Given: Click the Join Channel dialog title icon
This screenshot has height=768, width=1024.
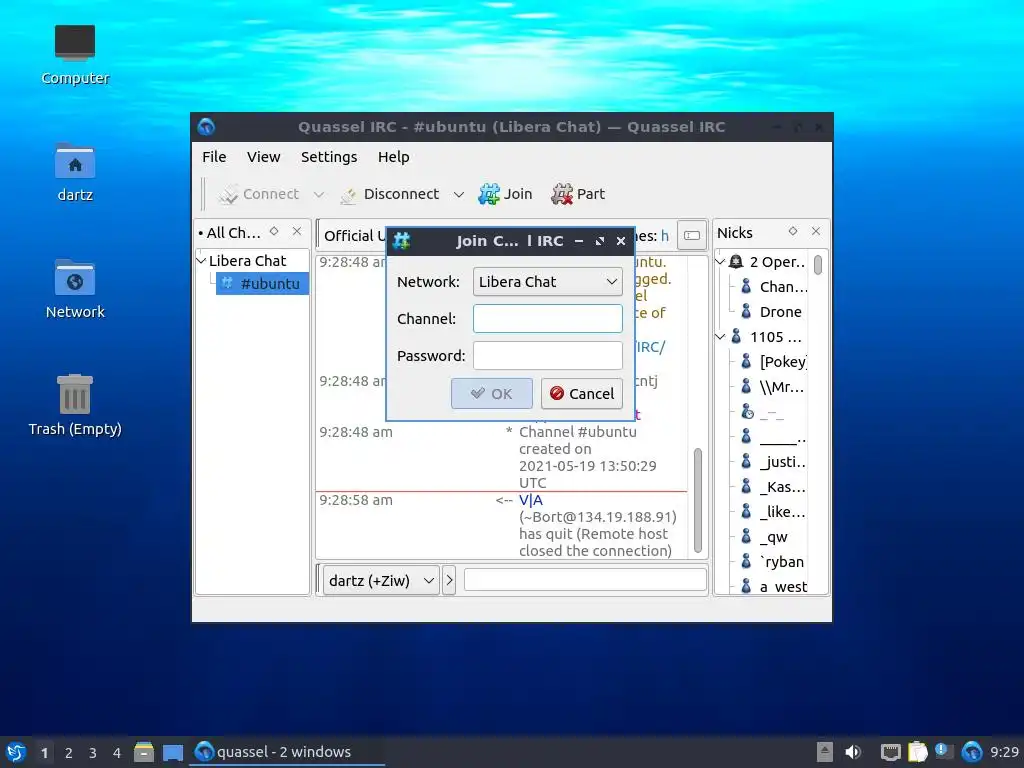Looking at the screenshot, I should pos(402,241).
